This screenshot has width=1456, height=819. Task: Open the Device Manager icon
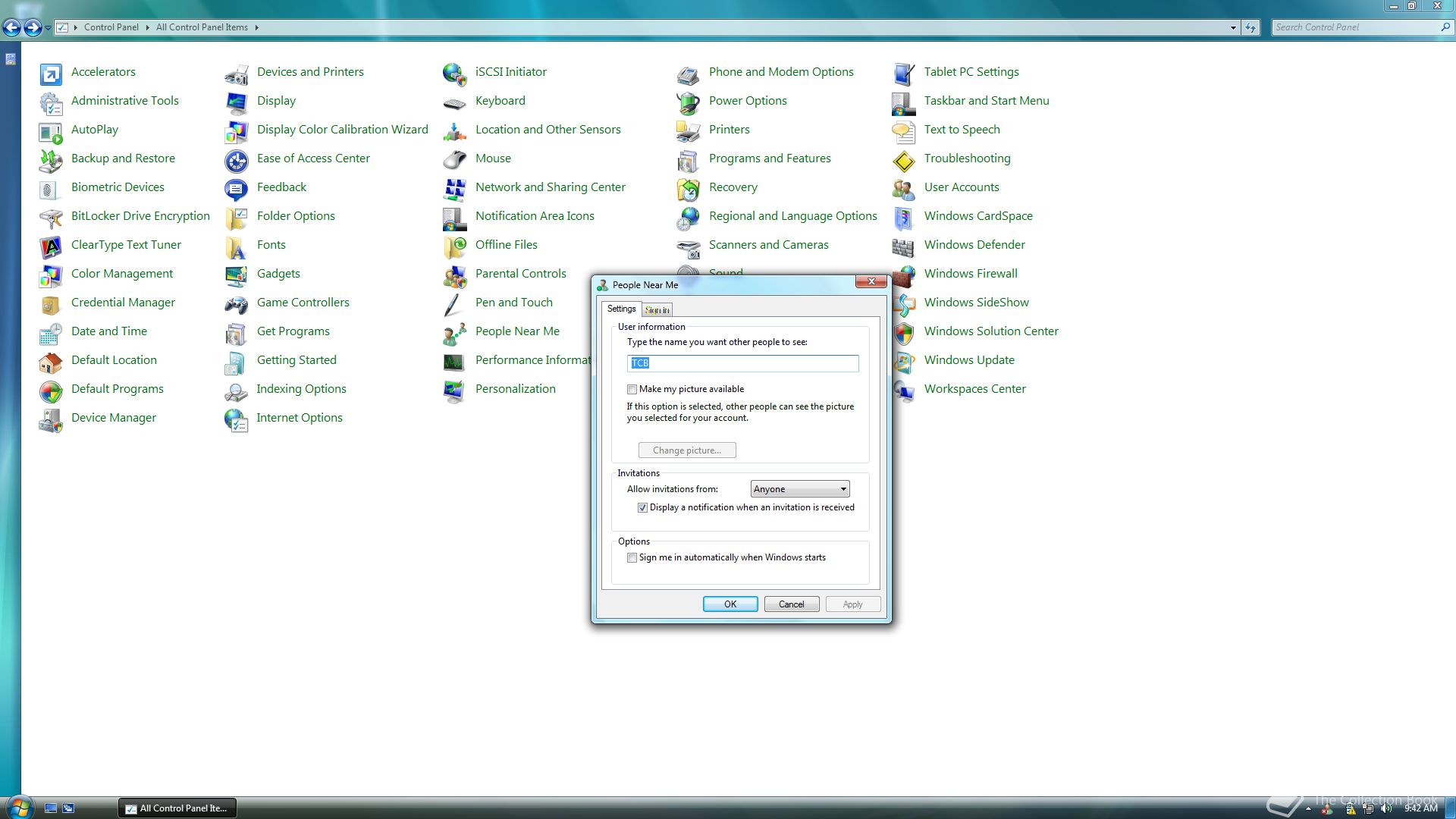[50, 419]
